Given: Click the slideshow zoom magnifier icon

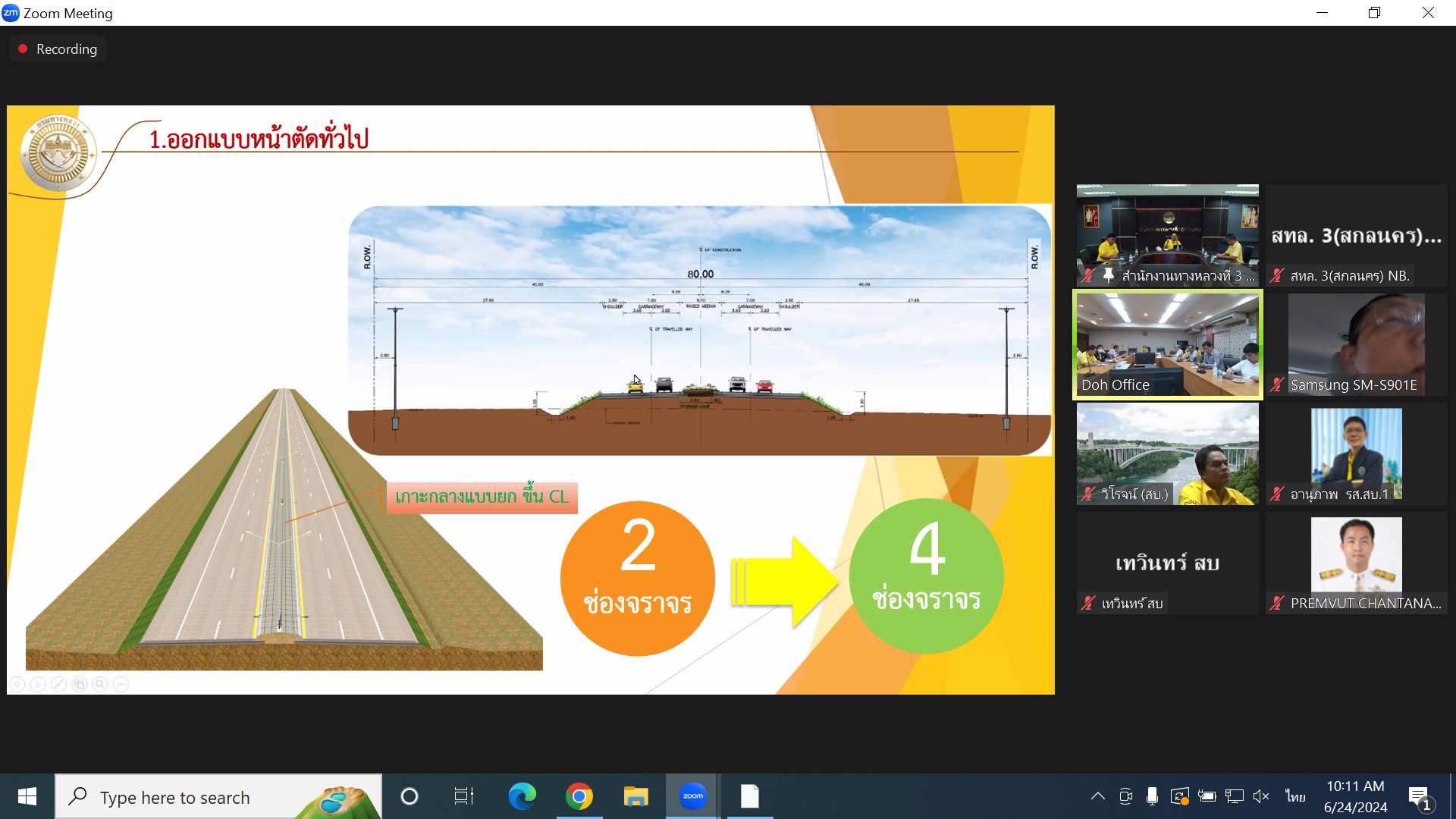Looking at the screenshot, I should pos(99,684).
